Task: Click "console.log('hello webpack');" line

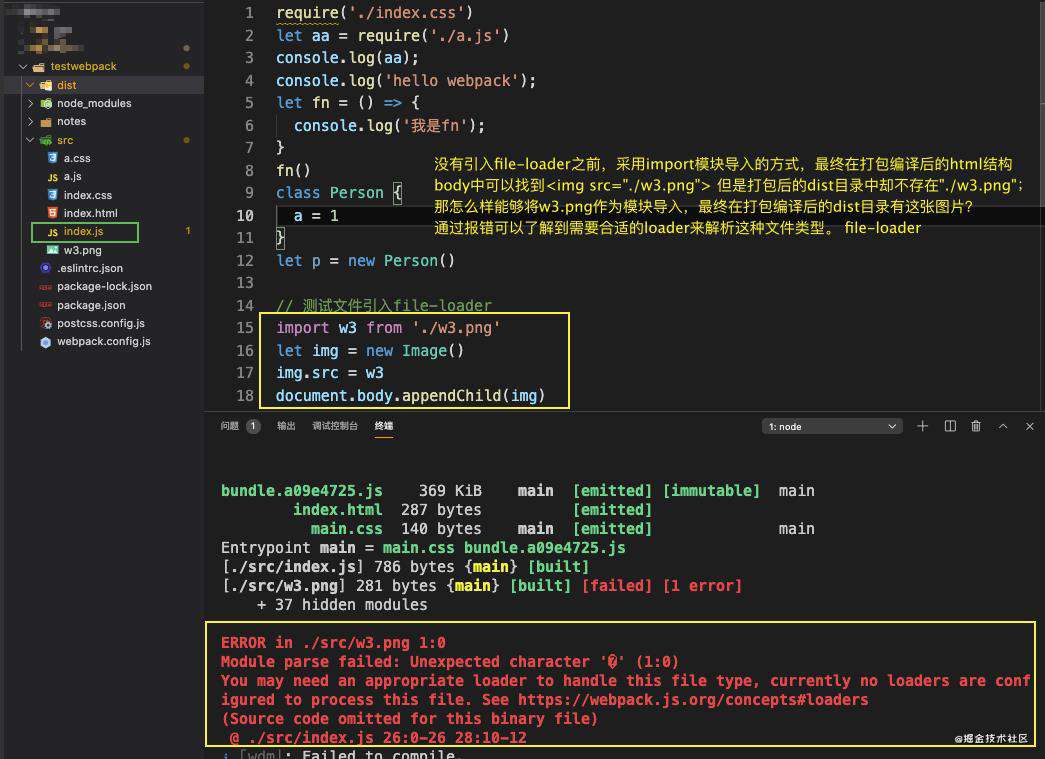Action: pyautogui.click(x=406, y=81)
